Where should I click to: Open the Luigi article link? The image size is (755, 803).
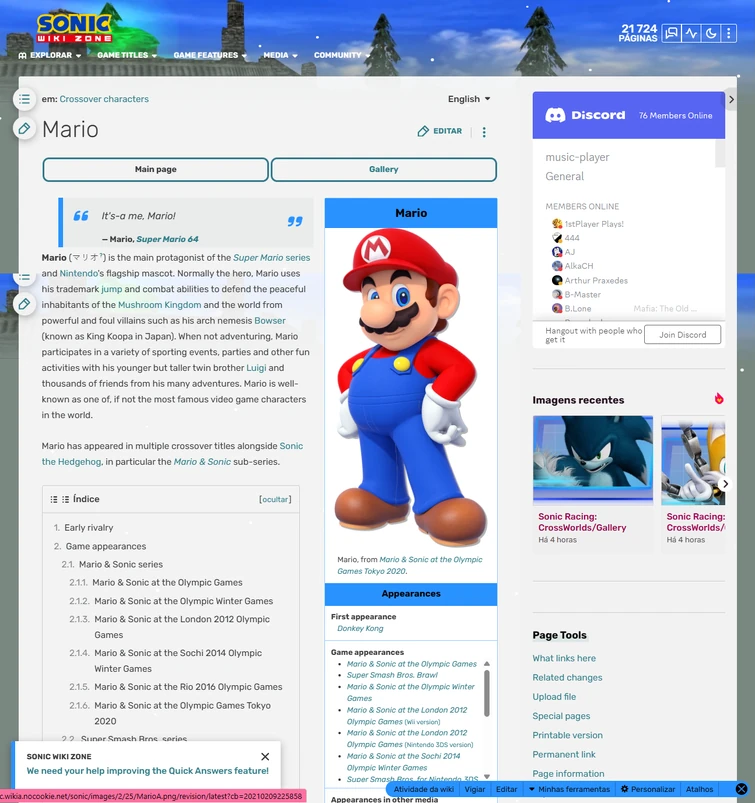coord(256,368)
